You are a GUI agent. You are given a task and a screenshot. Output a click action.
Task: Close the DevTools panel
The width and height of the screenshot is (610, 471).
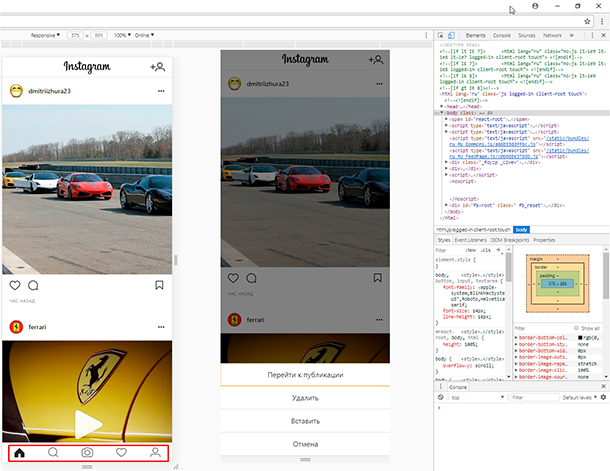(603, 35)
